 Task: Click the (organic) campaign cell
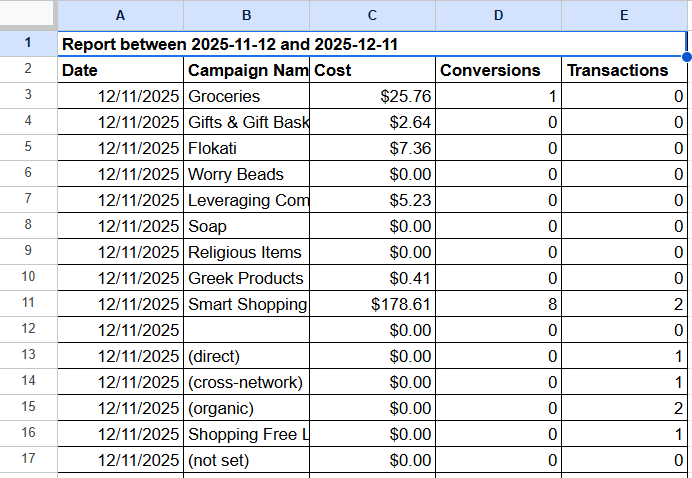(x=246, y=408)
